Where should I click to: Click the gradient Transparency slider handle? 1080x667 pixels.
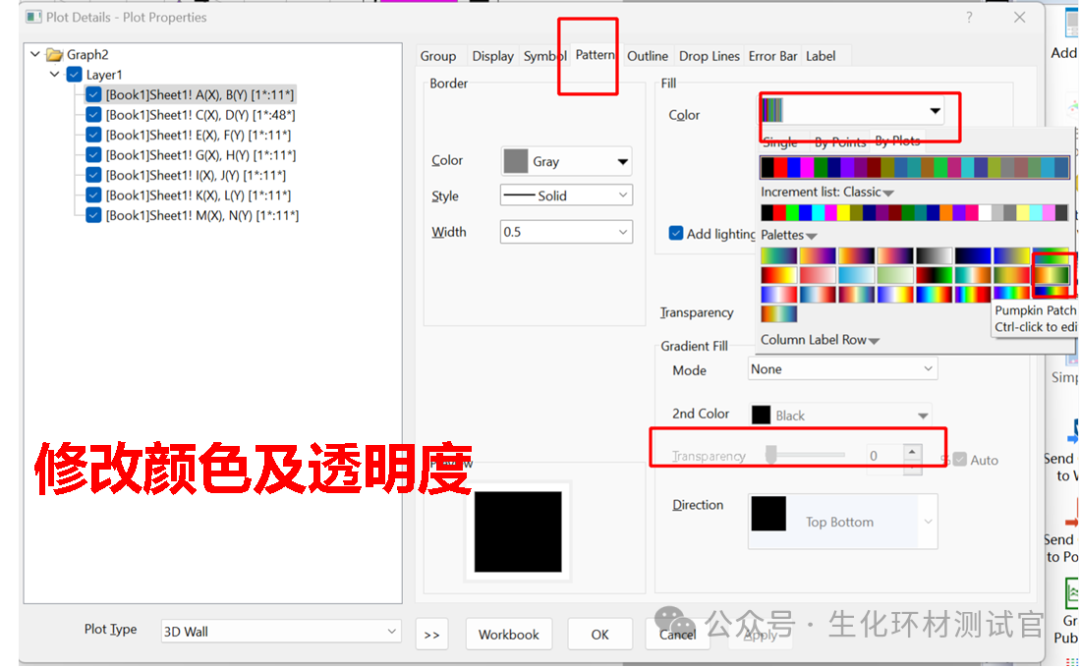pos(771,454)
